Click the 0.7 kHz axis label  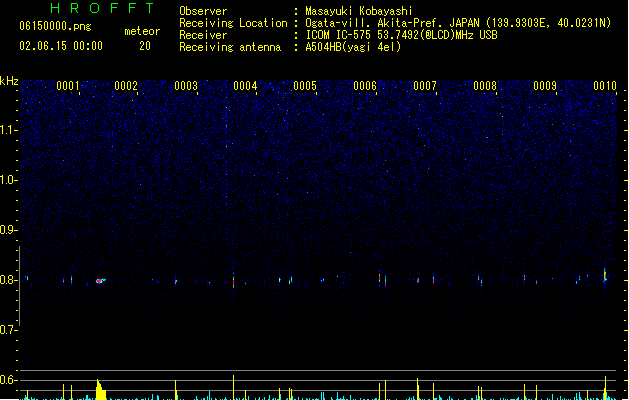[x=9, y=330]
